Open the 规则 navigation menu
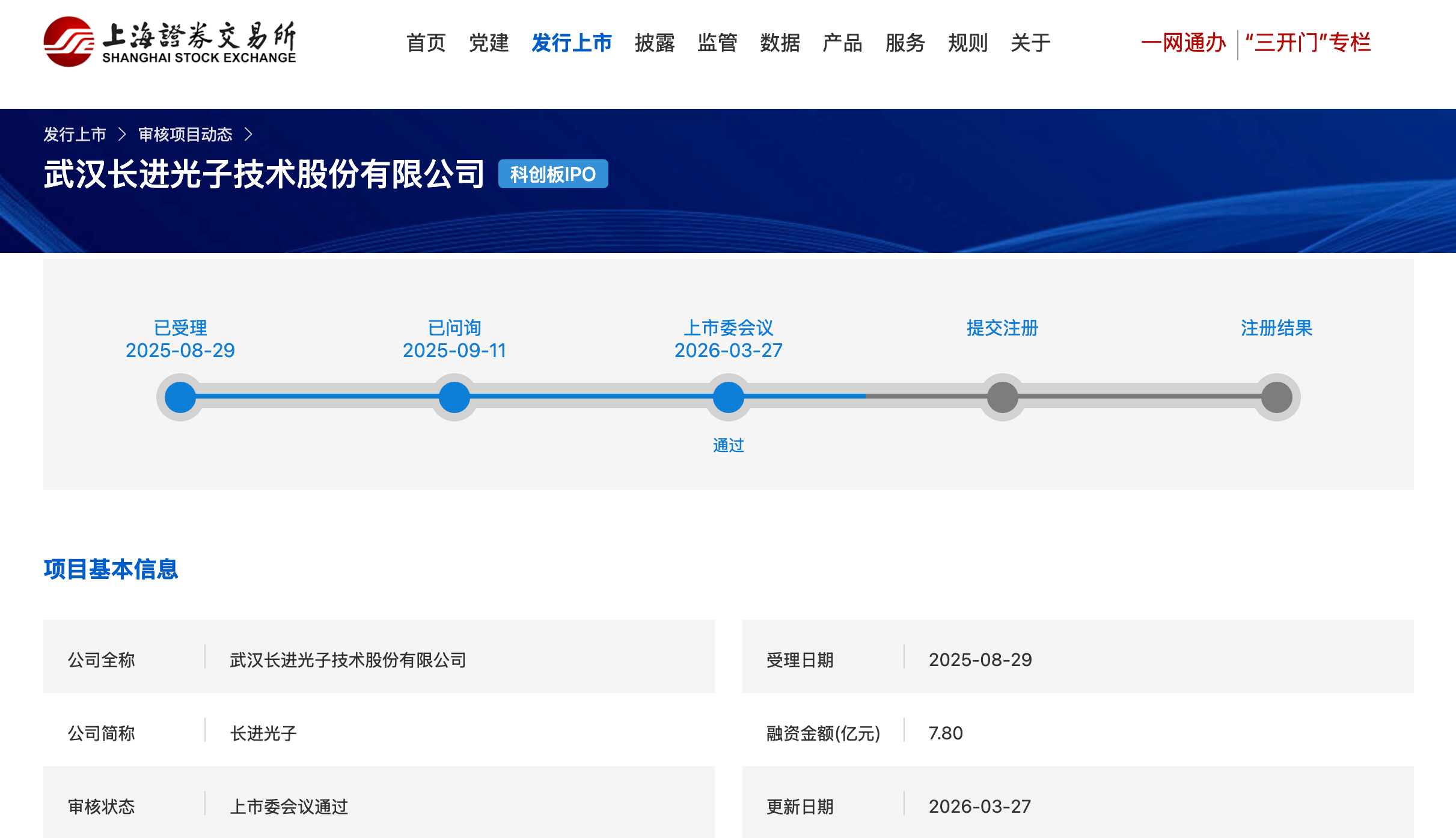Screen dimensions: 1456x838 click(967, 43)
